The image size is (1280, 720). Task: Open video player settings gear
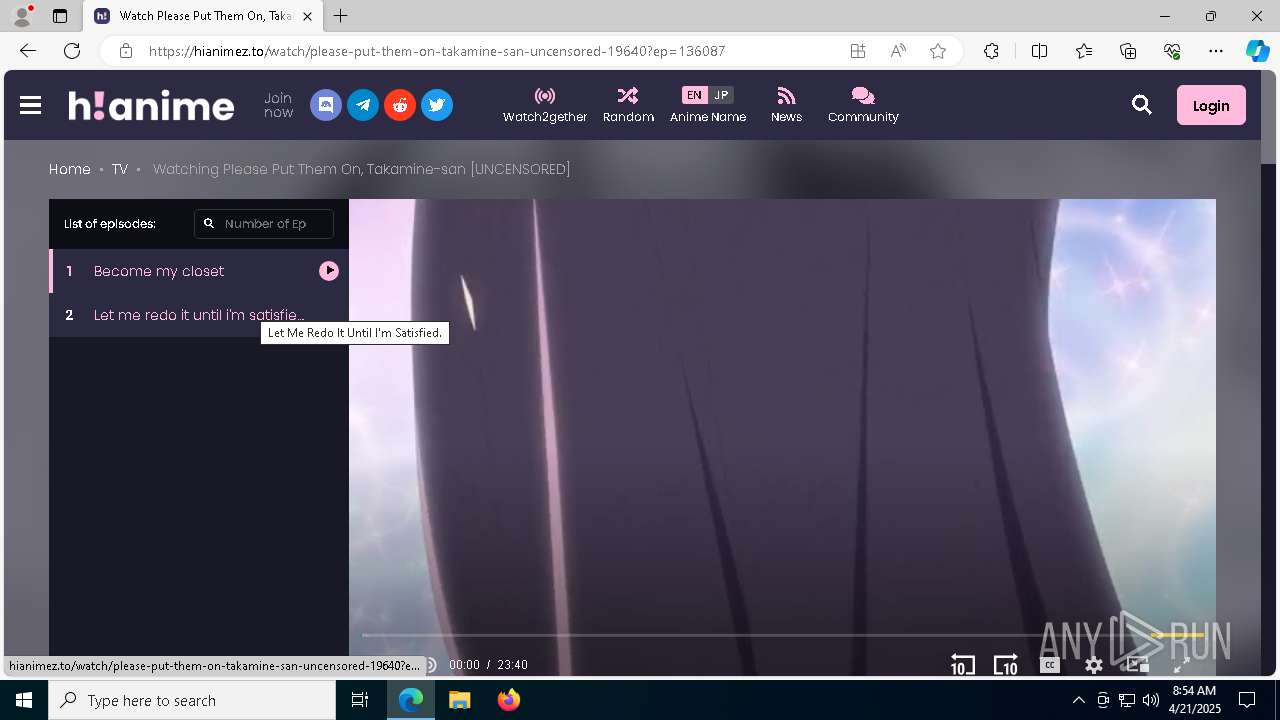(x=1094, y=665)
